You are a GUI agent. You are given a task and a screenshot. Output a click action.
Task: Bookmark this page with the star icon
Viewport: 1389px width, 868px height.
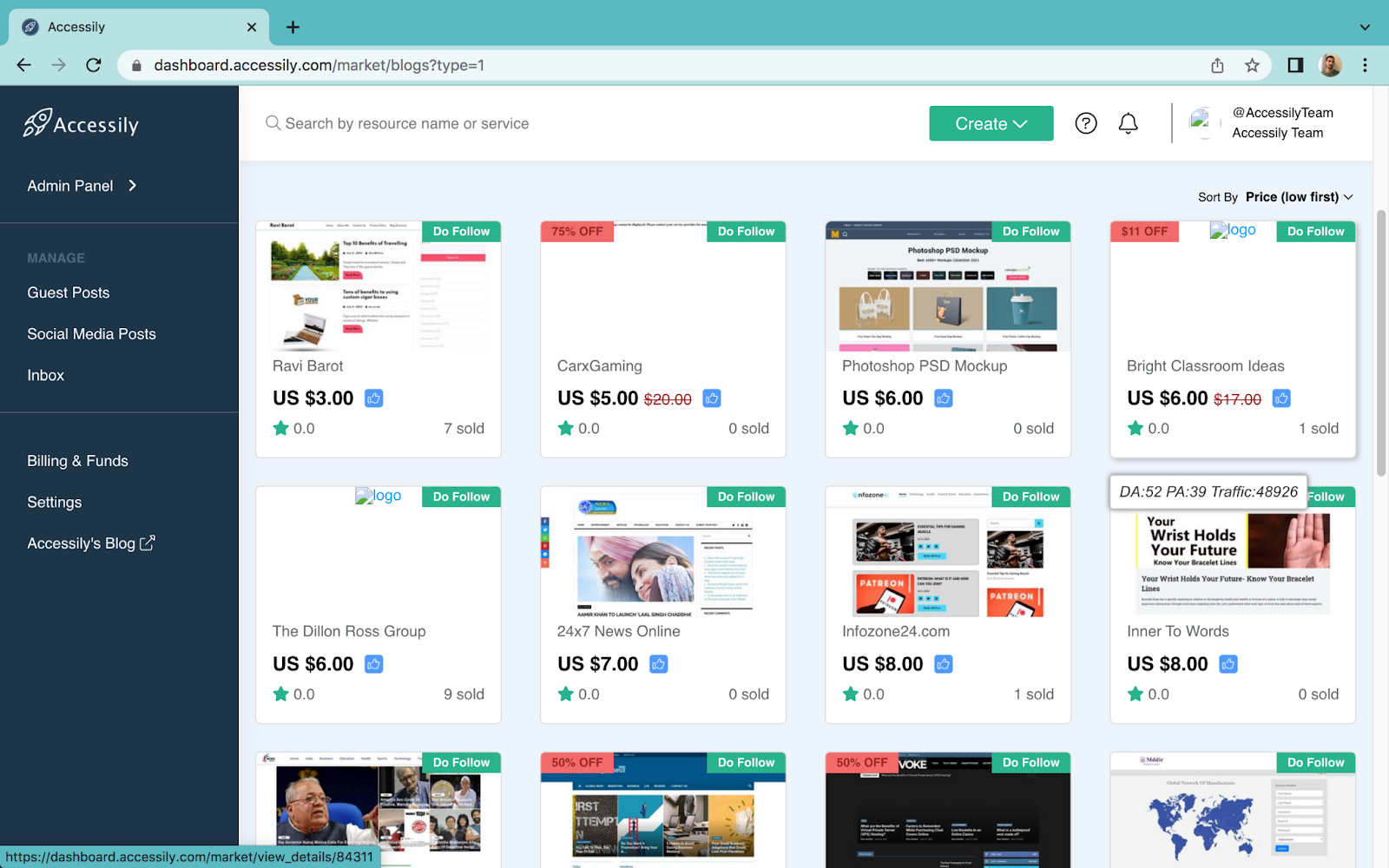point(1252,65)
